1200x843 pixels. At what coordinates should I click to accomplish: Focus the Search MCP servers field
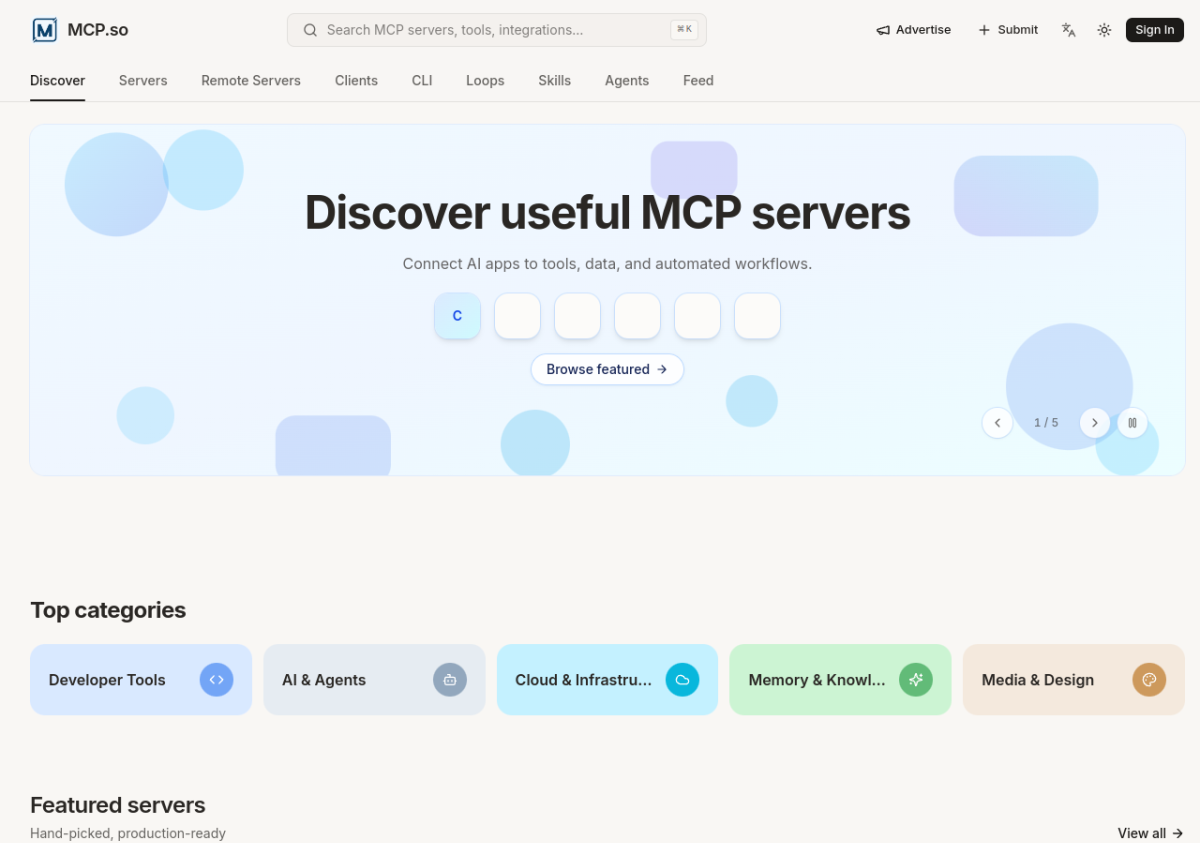pyautogui.click(x=497, y=30)
